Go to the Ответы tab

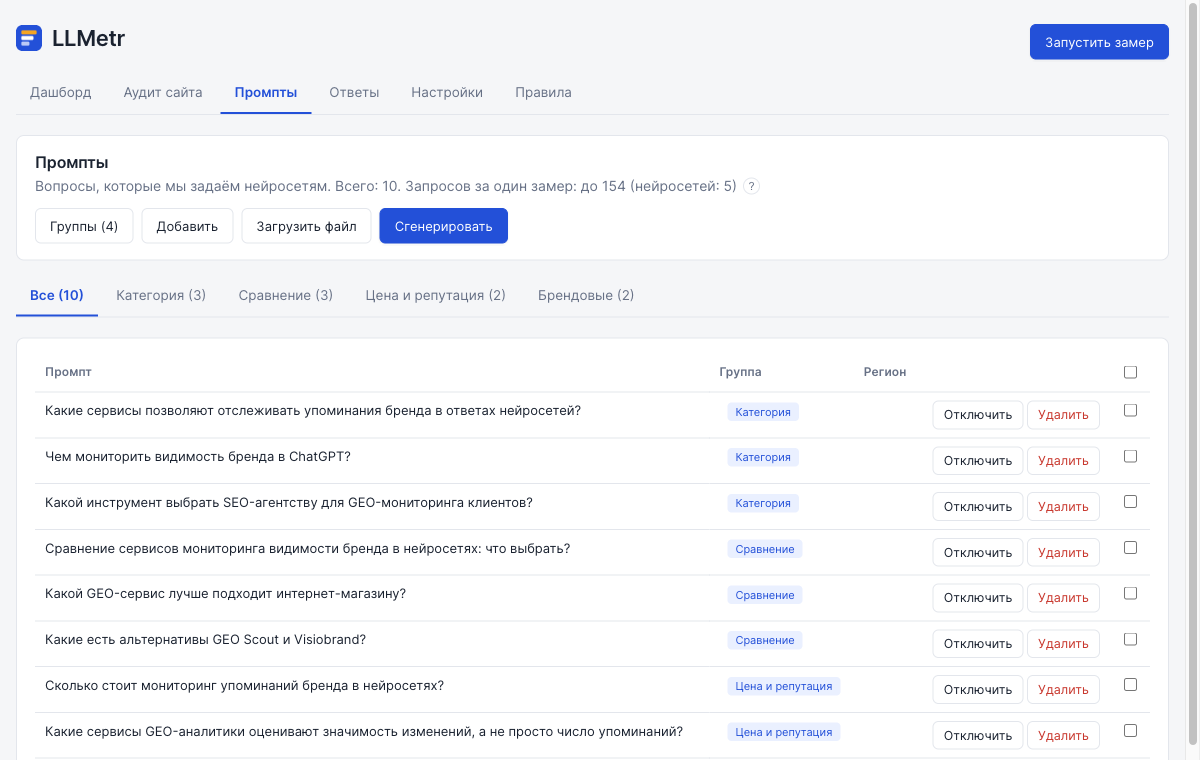pos(354,93)
